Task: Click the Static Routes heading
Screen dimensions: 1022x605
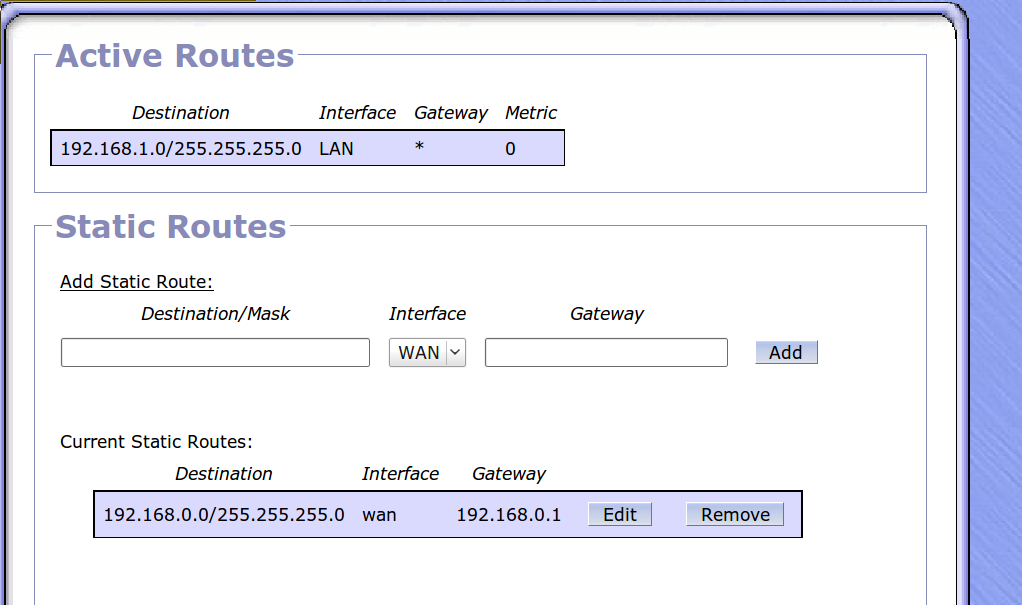Action: (x=171, y=227)
